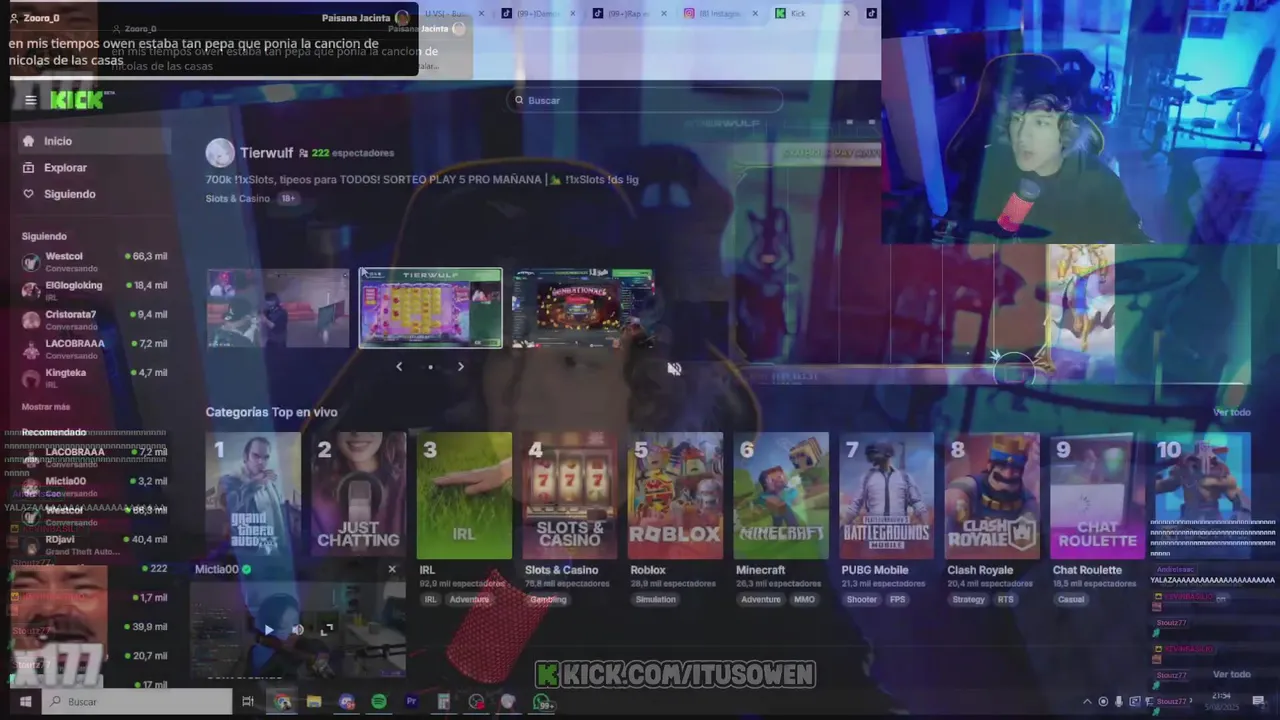Open the Windows notification center icon
Screen dimensions: 1280x720
click(x=1258, y=701)
